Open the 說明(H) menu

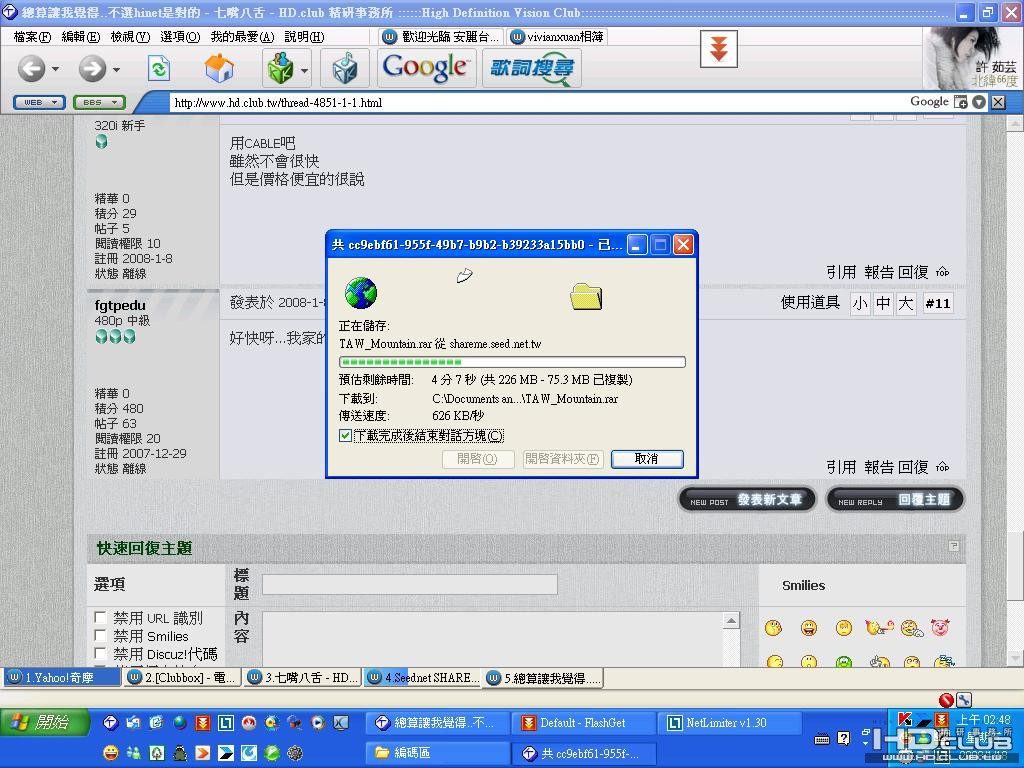pyautogui.click(x=304, y=37)
